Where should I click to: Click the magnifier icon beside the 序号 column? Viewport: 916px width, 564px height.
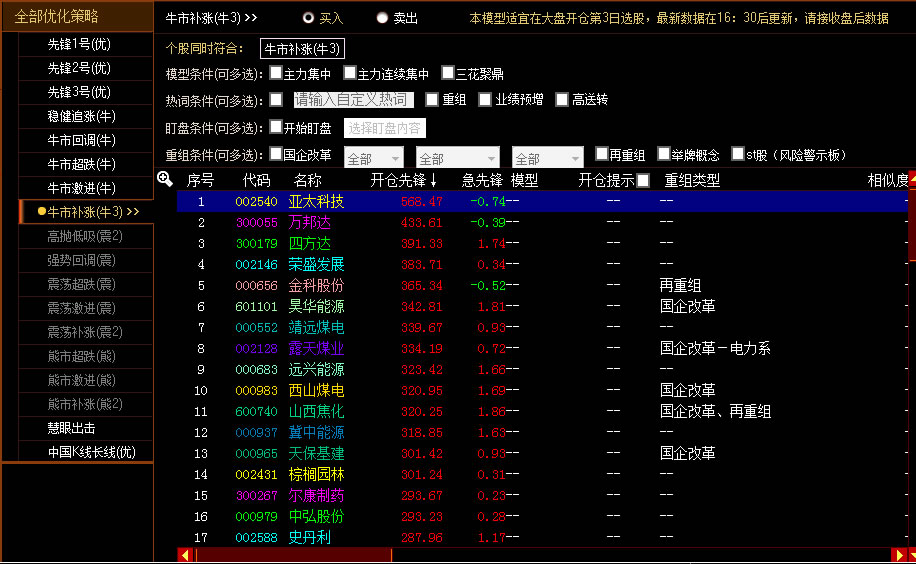coord(165,179)
